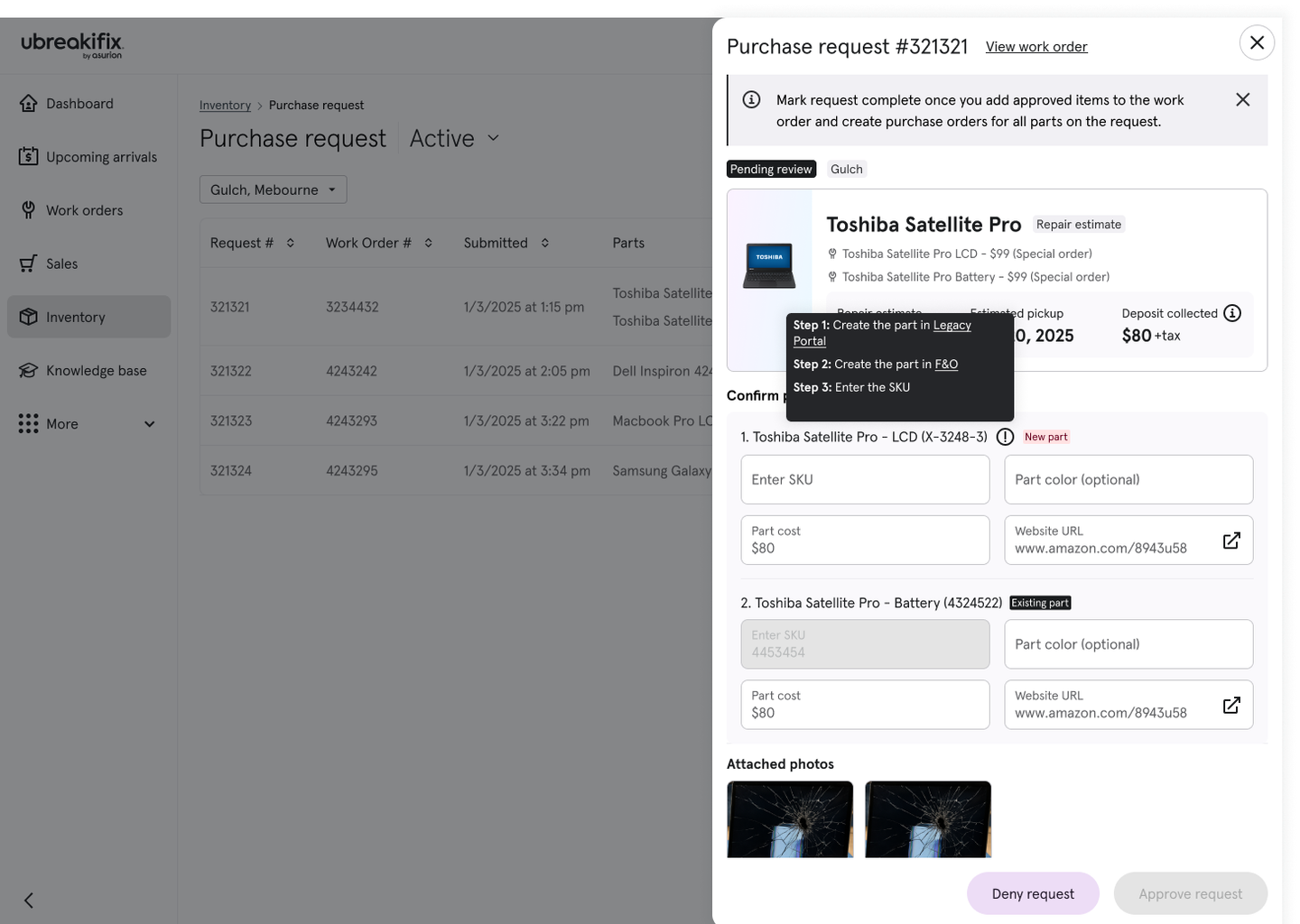The image size is (1300, 924).
Task: Open the Gulch, Mebourne store dropdown
Action: tap(273, 189)
